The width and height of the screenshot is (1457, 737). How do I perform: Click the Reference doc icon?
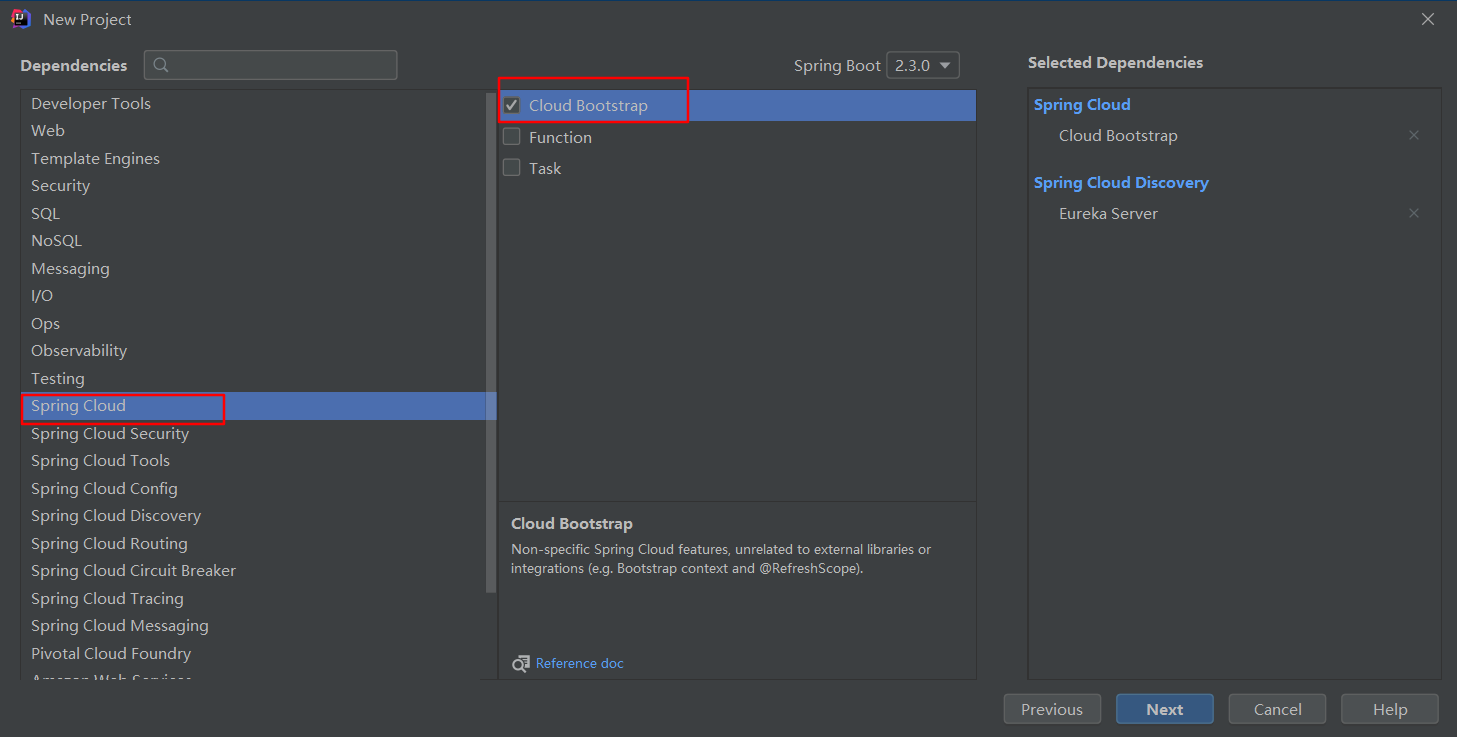click(521, 663)
